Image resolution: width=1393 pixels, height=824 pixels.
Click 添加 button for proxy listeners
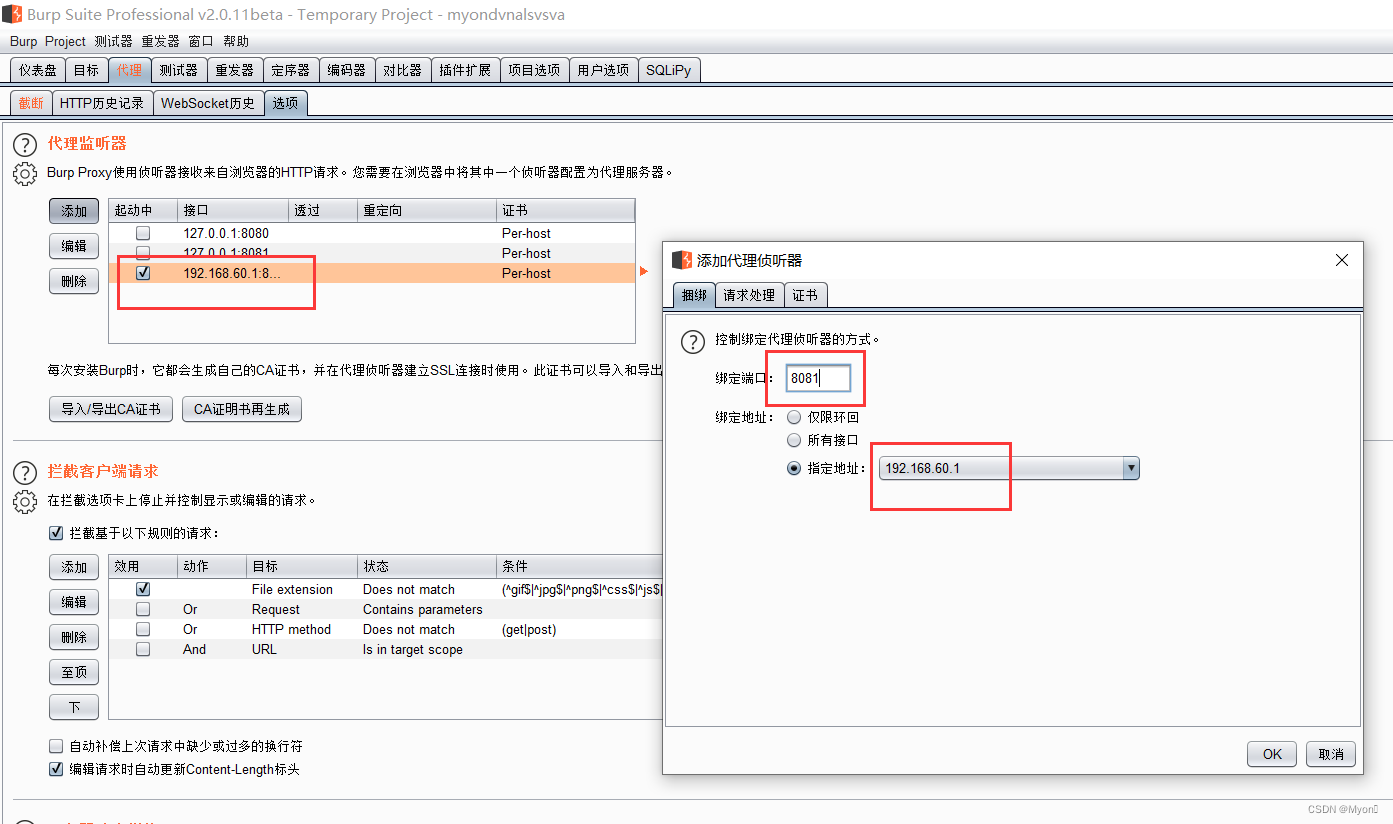(x=74, y=211)
